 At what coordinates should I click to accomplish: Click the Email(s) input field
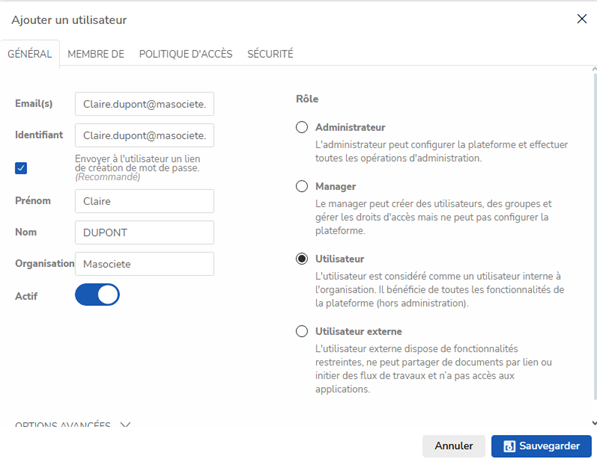[144, 104]
